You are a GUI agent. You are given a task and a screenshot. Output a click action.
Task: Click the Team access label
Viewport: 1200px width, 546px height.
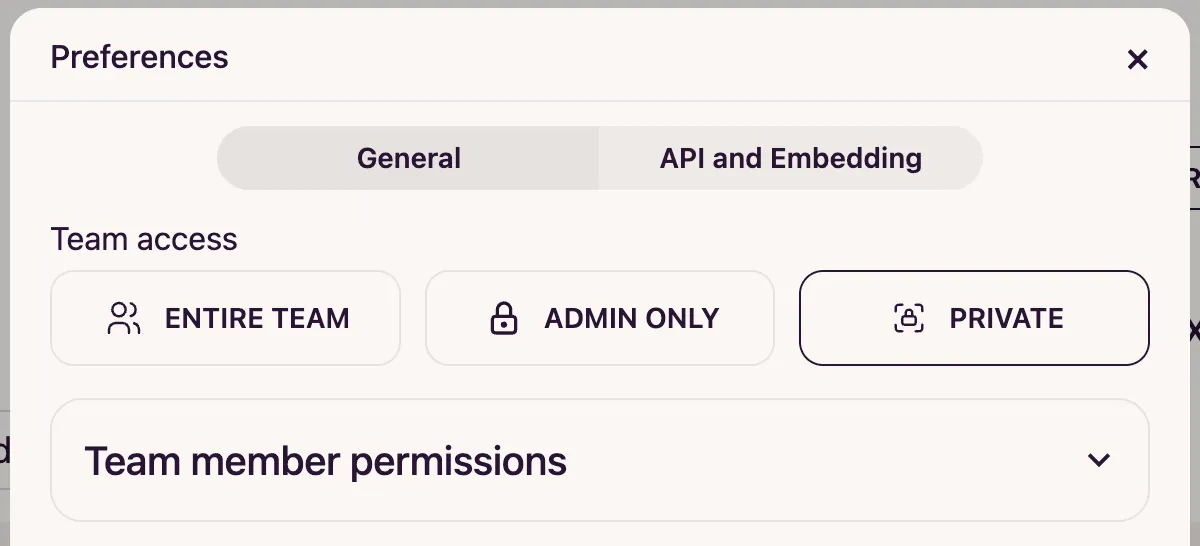point(144,239)
